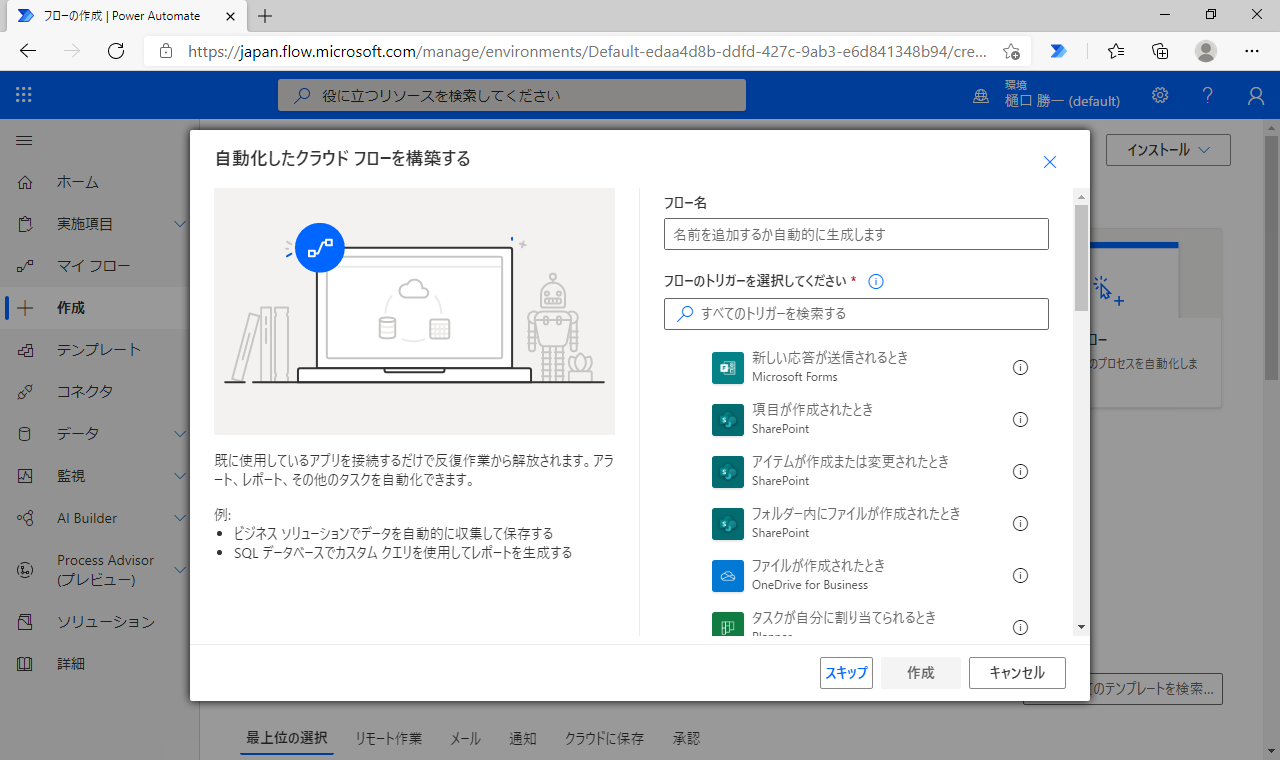Switch to 承認 tab

point(686,738)
